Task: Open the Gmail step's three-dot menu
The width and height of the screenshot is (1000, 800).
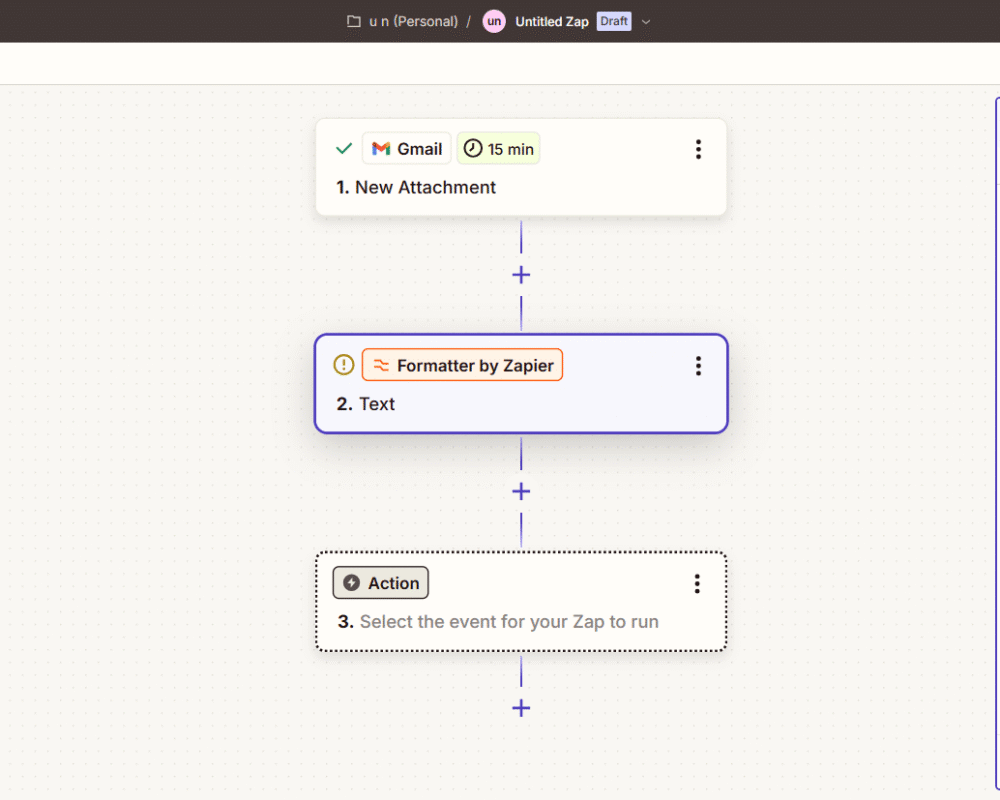Action: point(698,149)
